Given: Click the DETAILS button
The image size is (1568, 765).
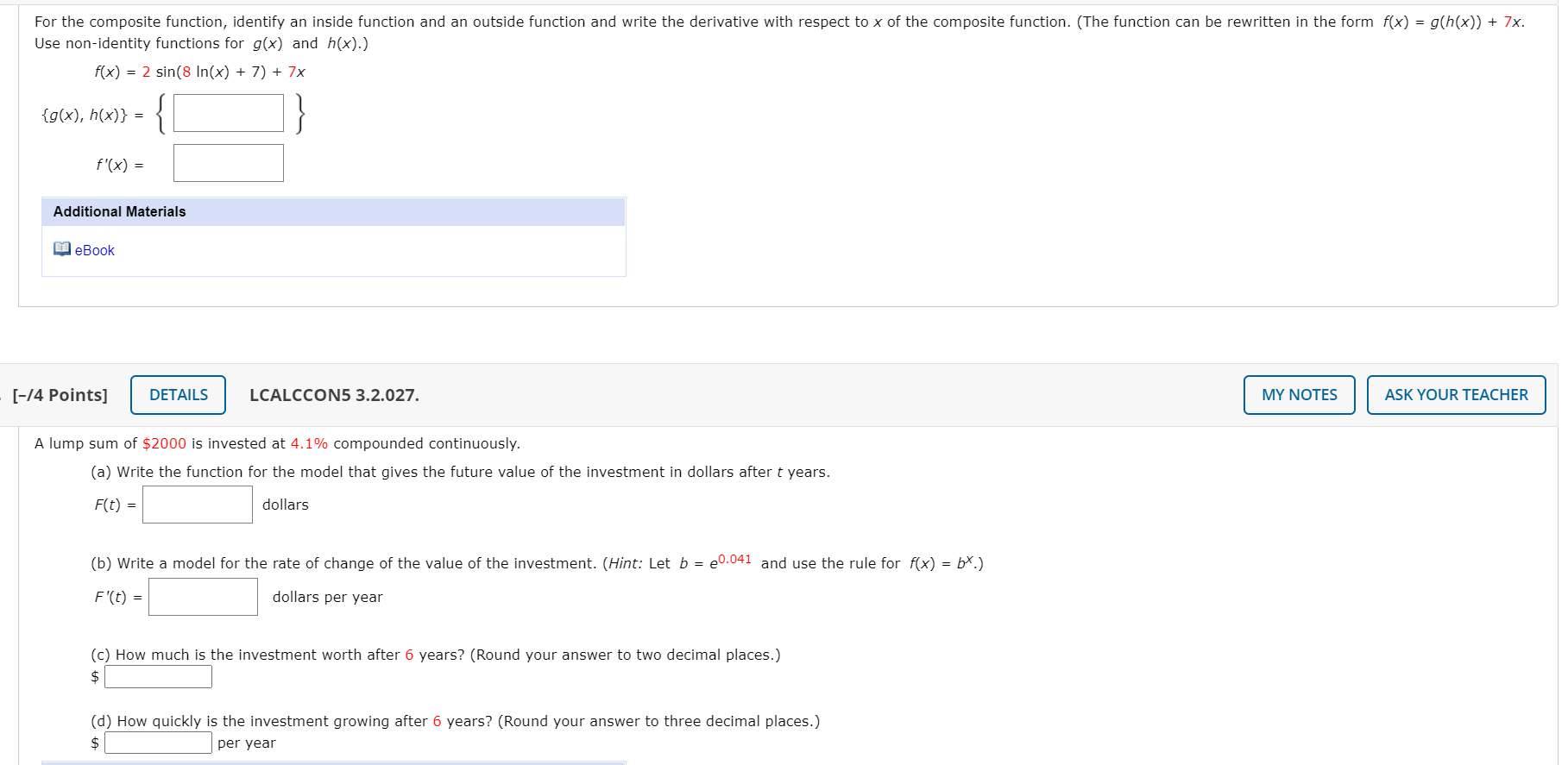Looking at the screenshot, I should [x=178, y=394].
